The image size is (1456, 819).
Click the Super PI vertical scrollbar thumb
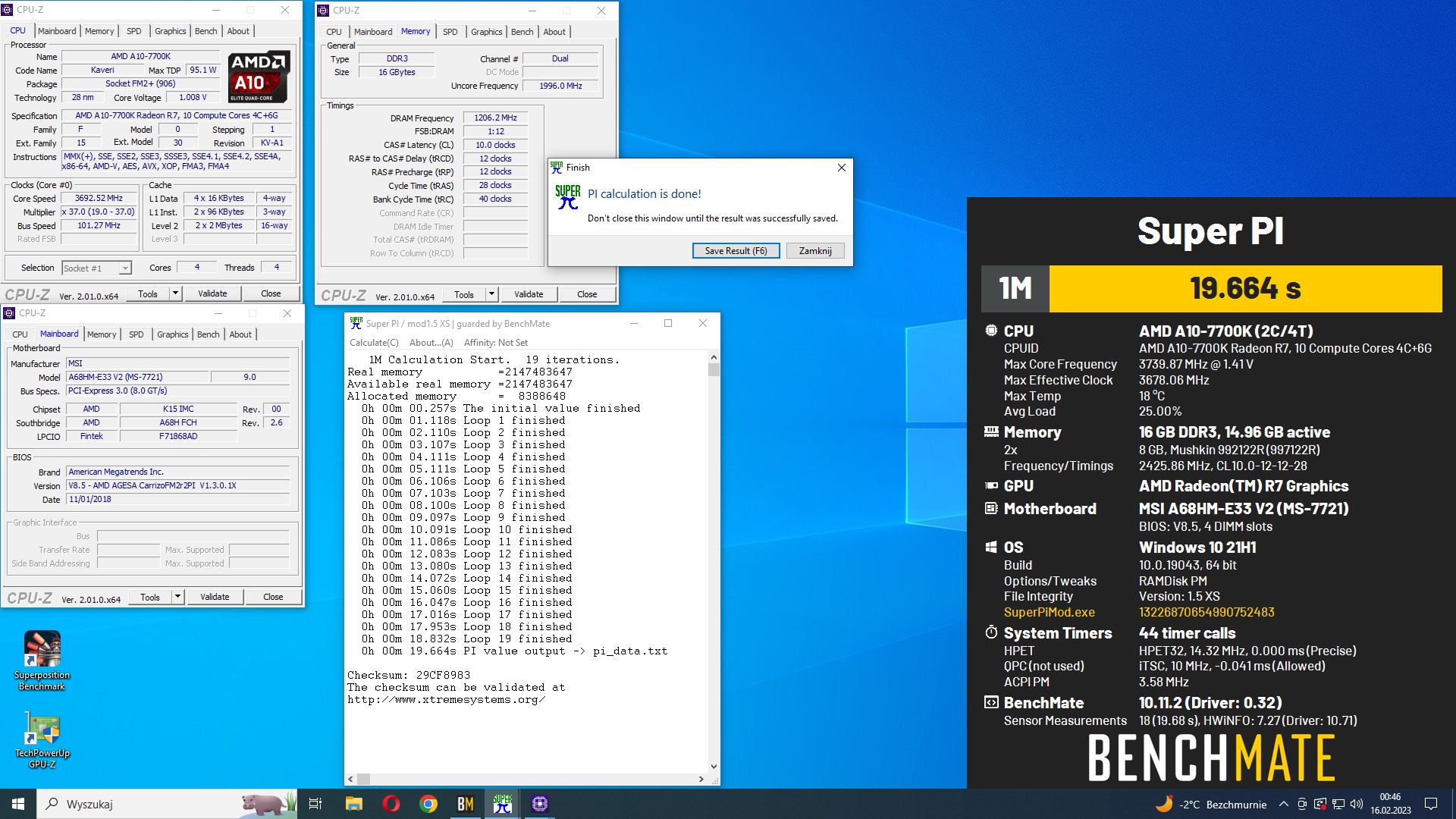[714, 369]
